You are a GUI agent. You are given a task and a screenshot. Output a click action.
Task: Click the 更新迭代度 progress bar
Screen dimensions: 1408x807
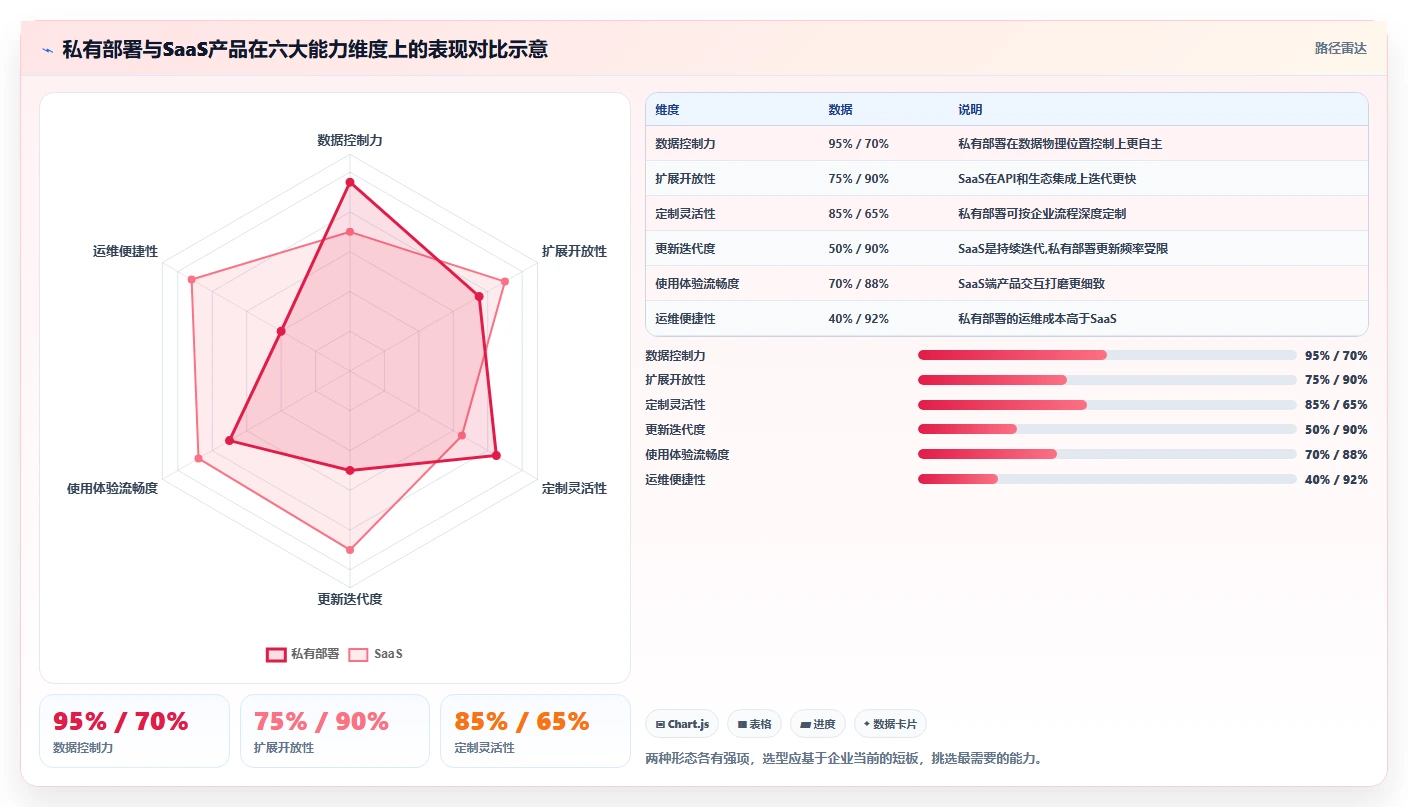tap(1107, 430)
